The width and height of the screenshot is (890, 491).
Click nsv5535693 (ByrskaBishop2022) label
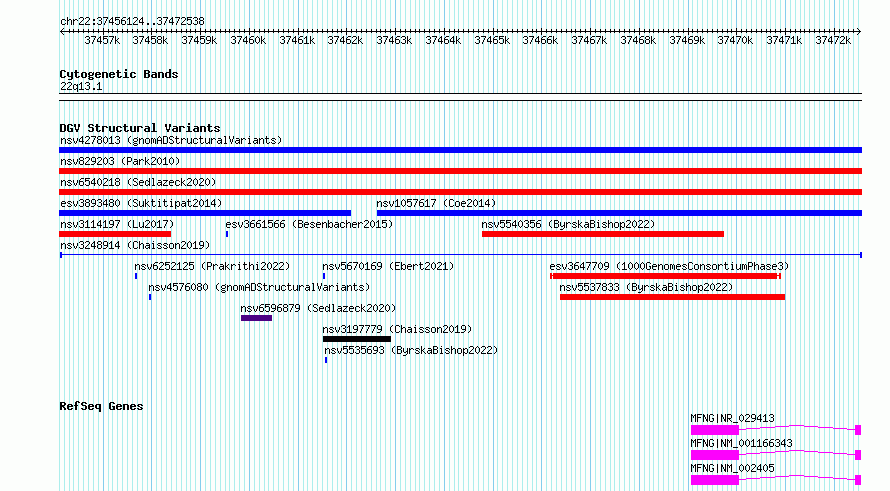pyautogui.click(x=411, y=350)
